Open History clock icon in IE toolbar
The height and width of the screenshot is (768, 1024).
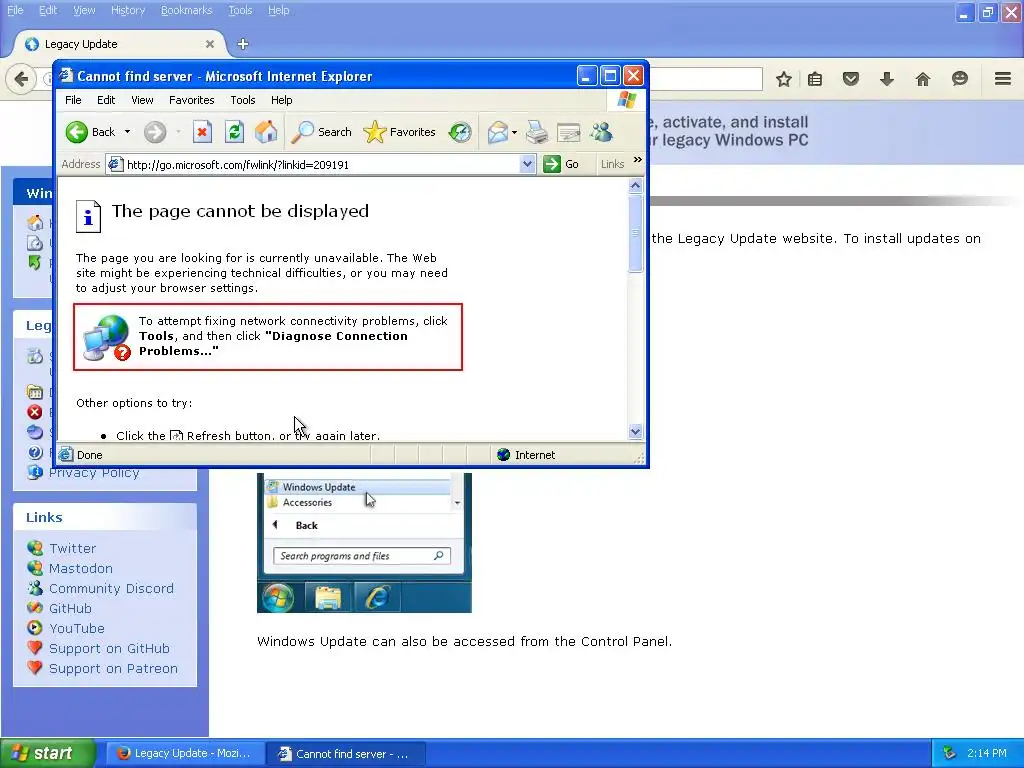pos(460,132)
